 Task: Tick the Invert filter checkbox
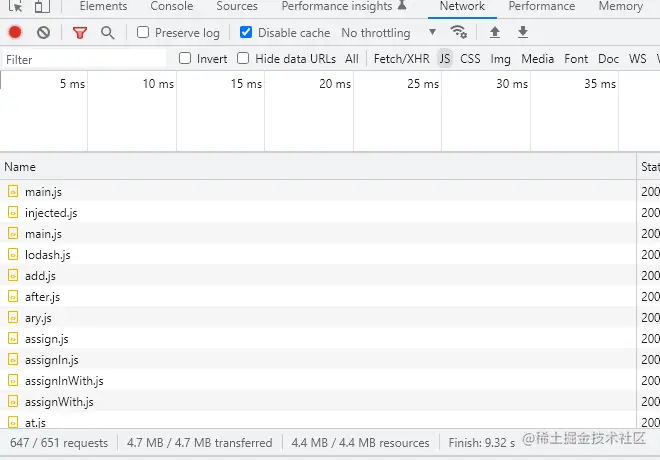pyautogui.click(x=185, y=58)
